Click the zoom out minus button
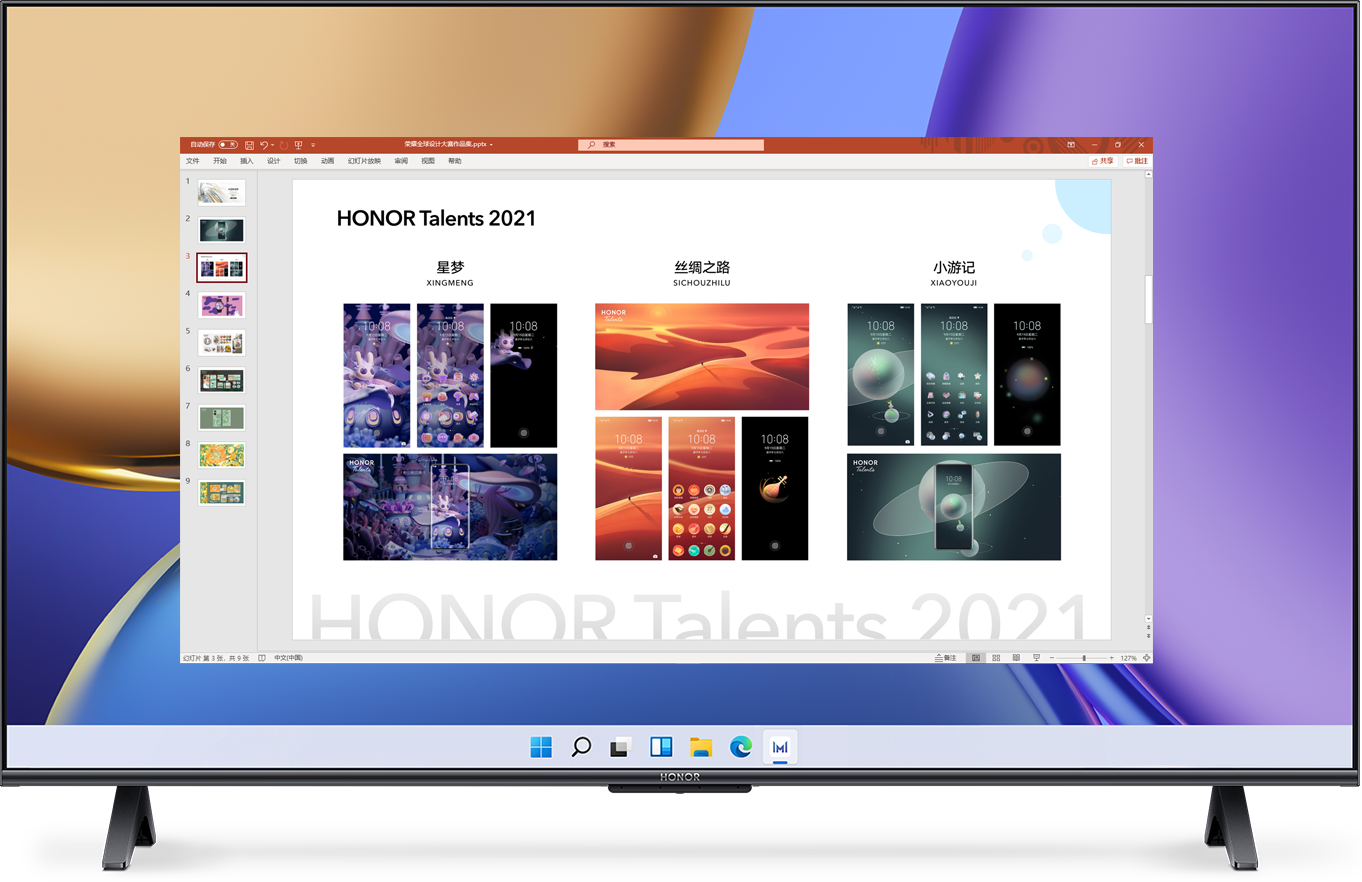The height and width of the screenshot is (882, 1362). (x=1052, y=658)
